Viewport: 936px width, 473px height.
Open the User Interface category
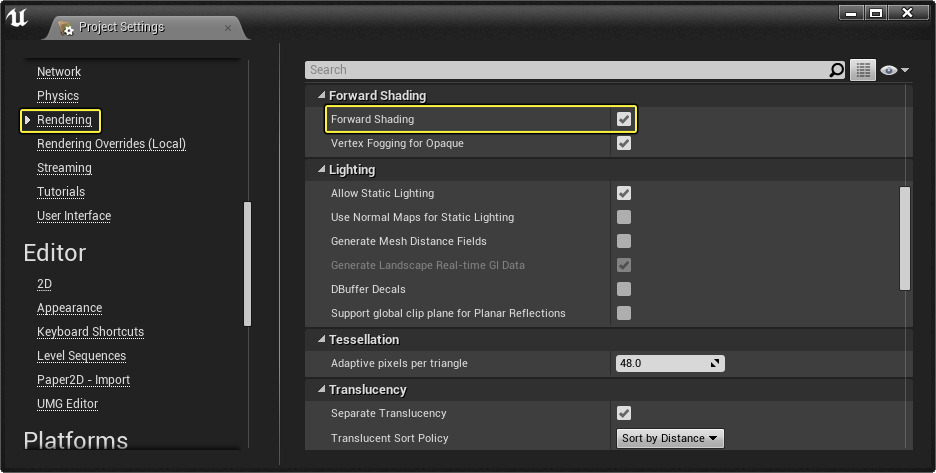point(74,216)
